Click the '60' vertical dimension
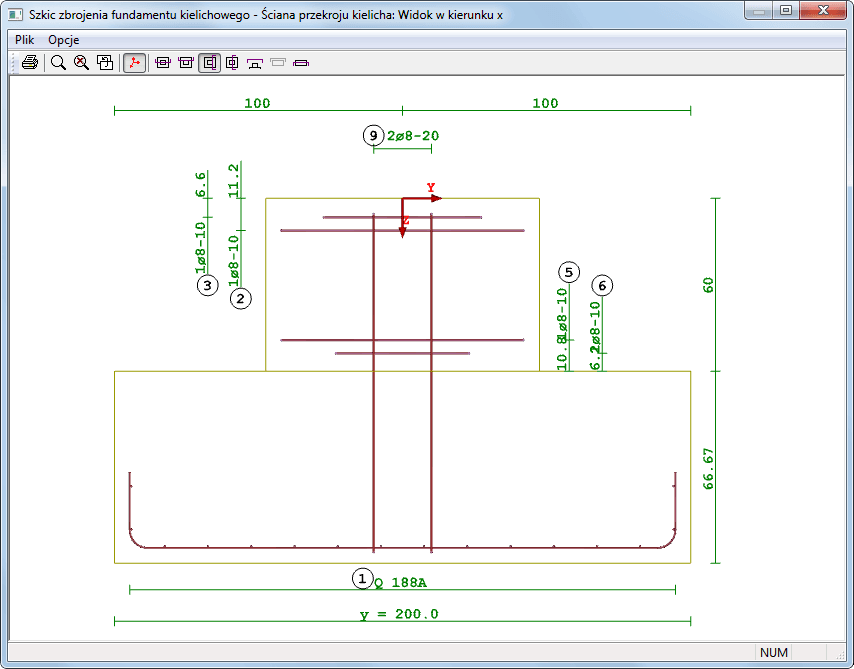 click(708, 285)
